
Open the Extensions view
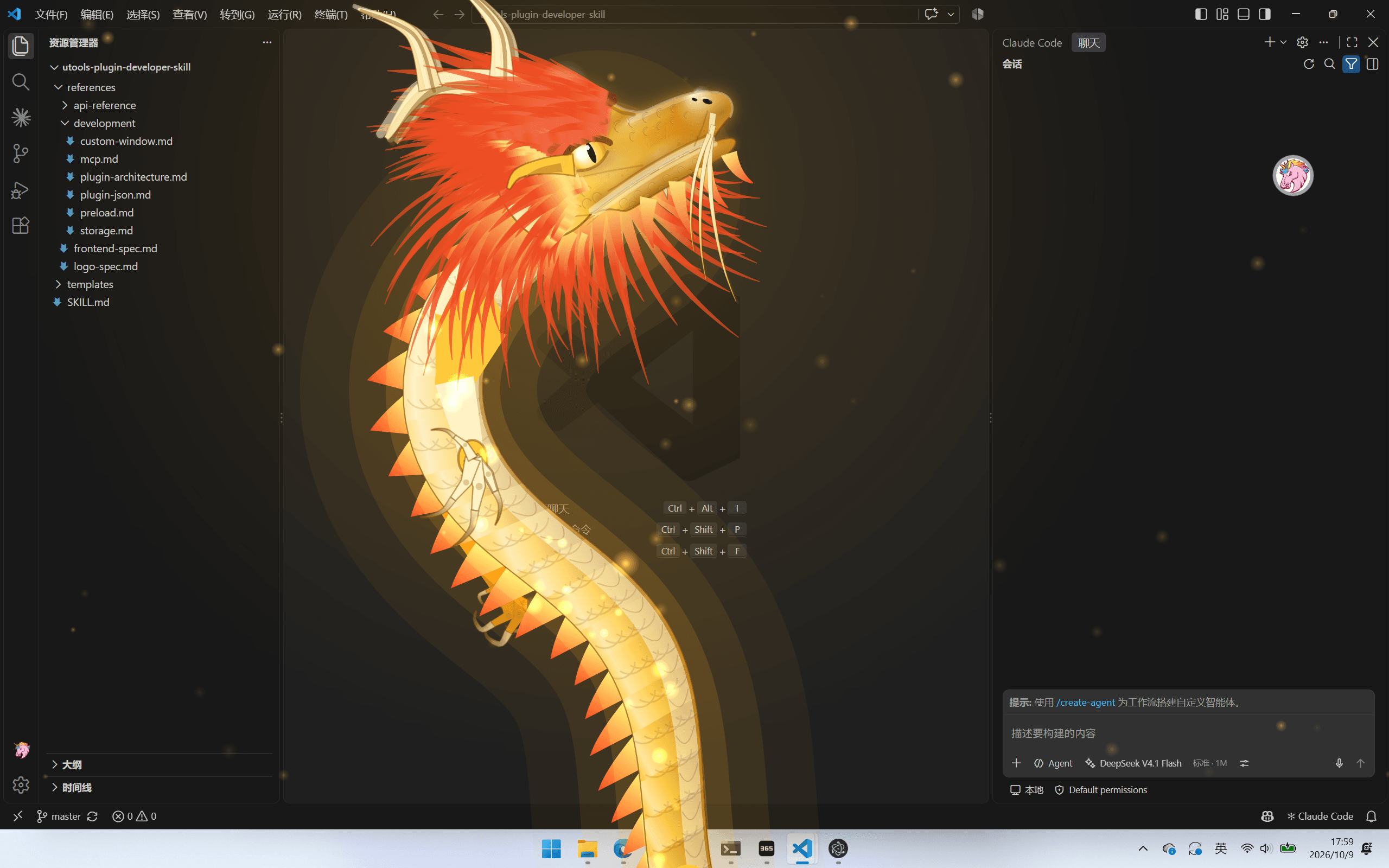click(21, 225)
